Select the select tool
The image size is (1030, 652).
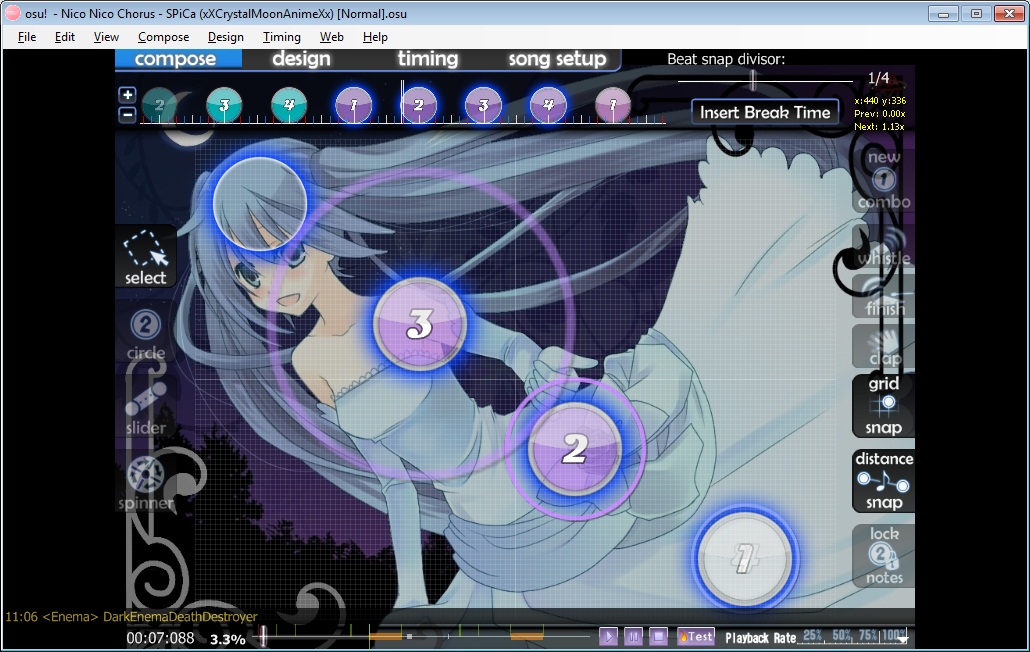click(x=145, y=257)
